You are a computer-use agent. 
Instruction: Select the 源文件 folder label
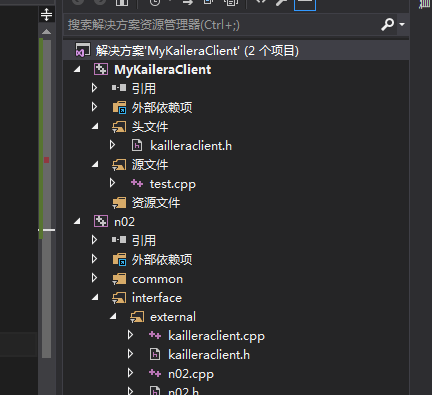pos(150,164)
